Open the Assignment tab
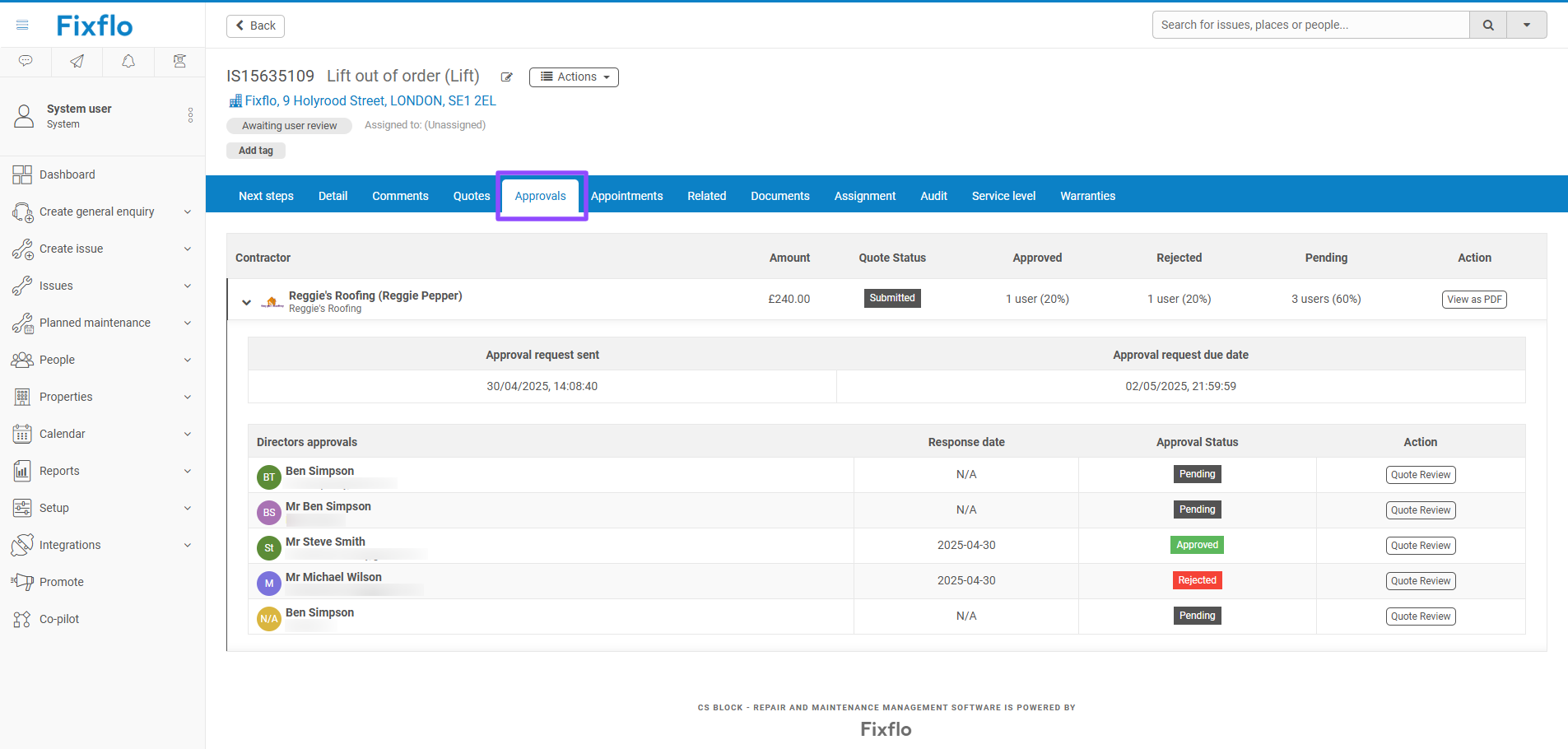Viewport: 1568px width, 749px height. (x=865, y=196)
